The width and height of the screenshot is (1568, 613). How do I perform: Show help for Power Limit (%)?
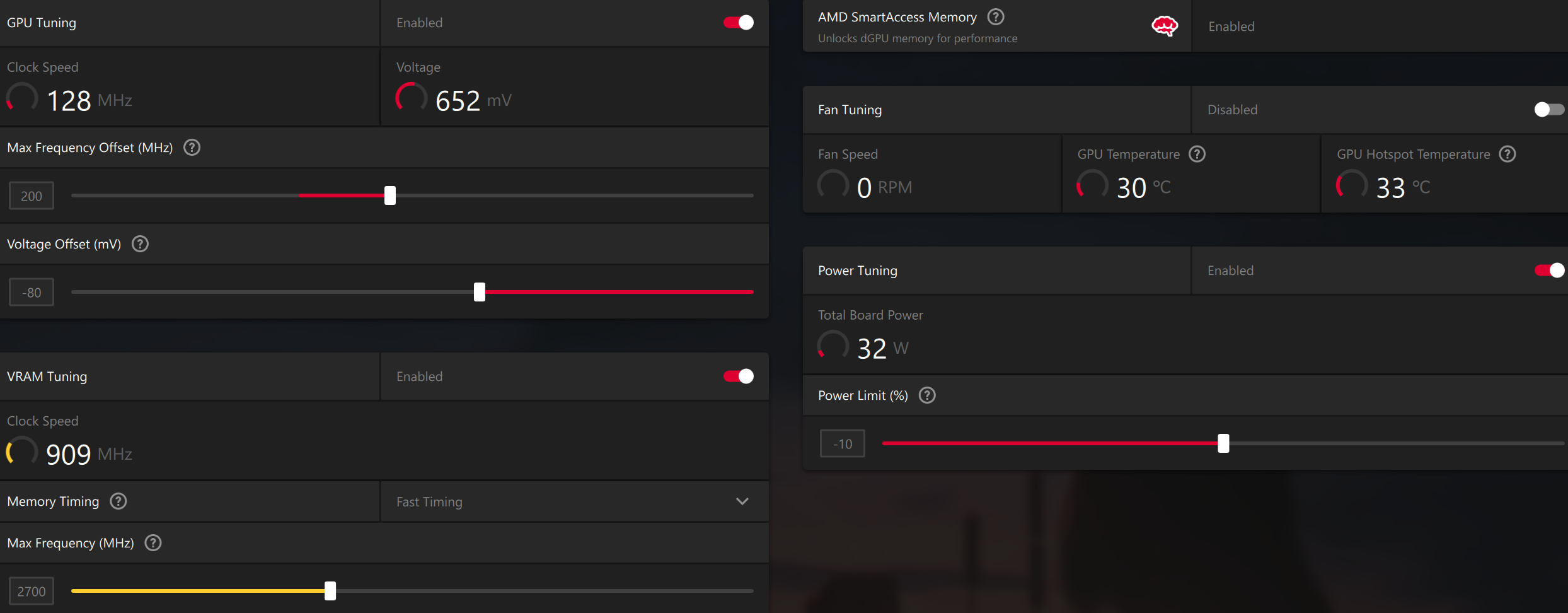[x=927, y=395]
